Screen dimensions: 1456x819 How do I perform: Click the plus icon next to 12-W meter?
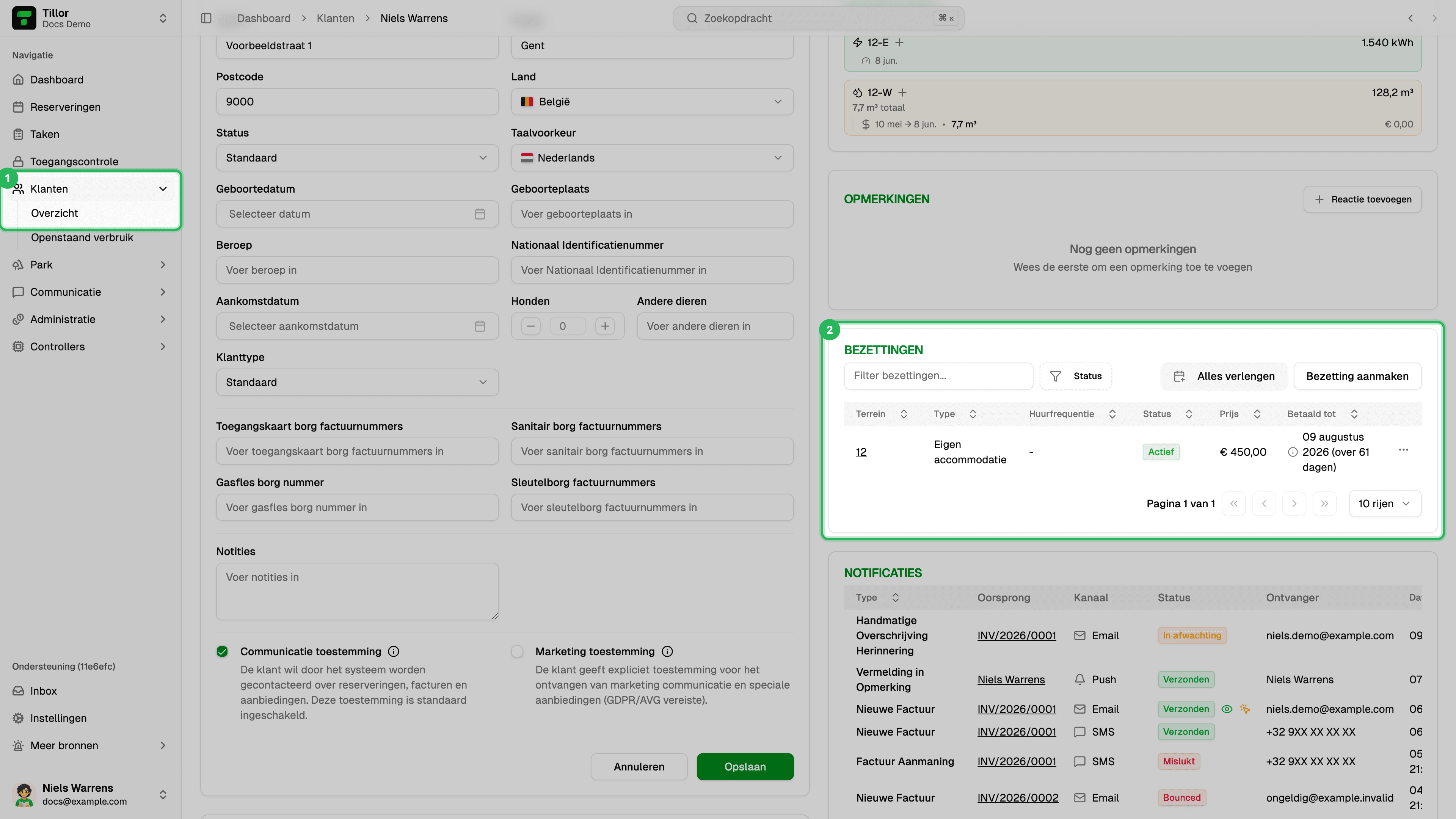(x=903, y=92)
